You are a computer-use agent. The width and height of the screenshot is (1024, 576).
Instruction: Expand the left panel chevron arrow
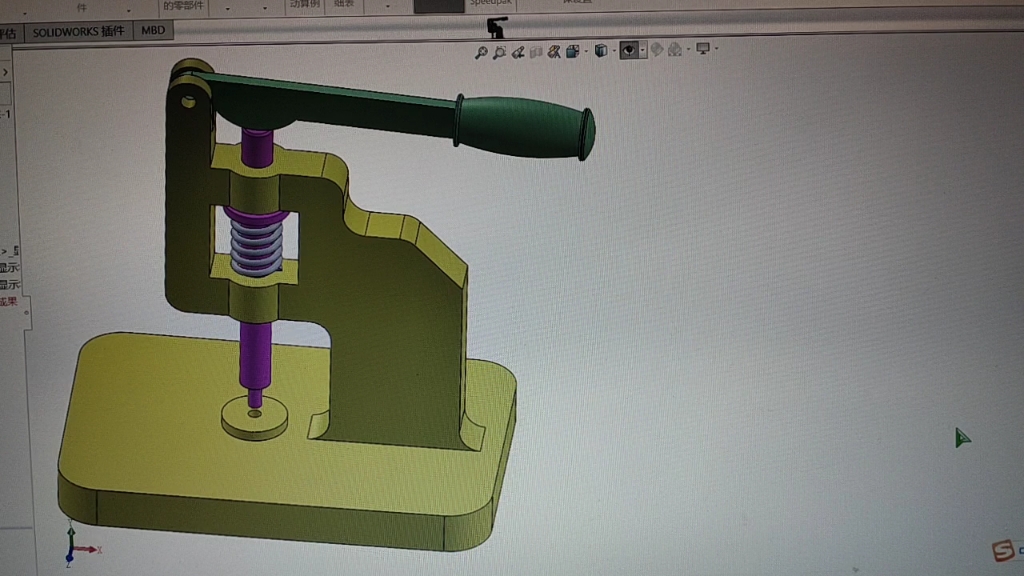5,72
